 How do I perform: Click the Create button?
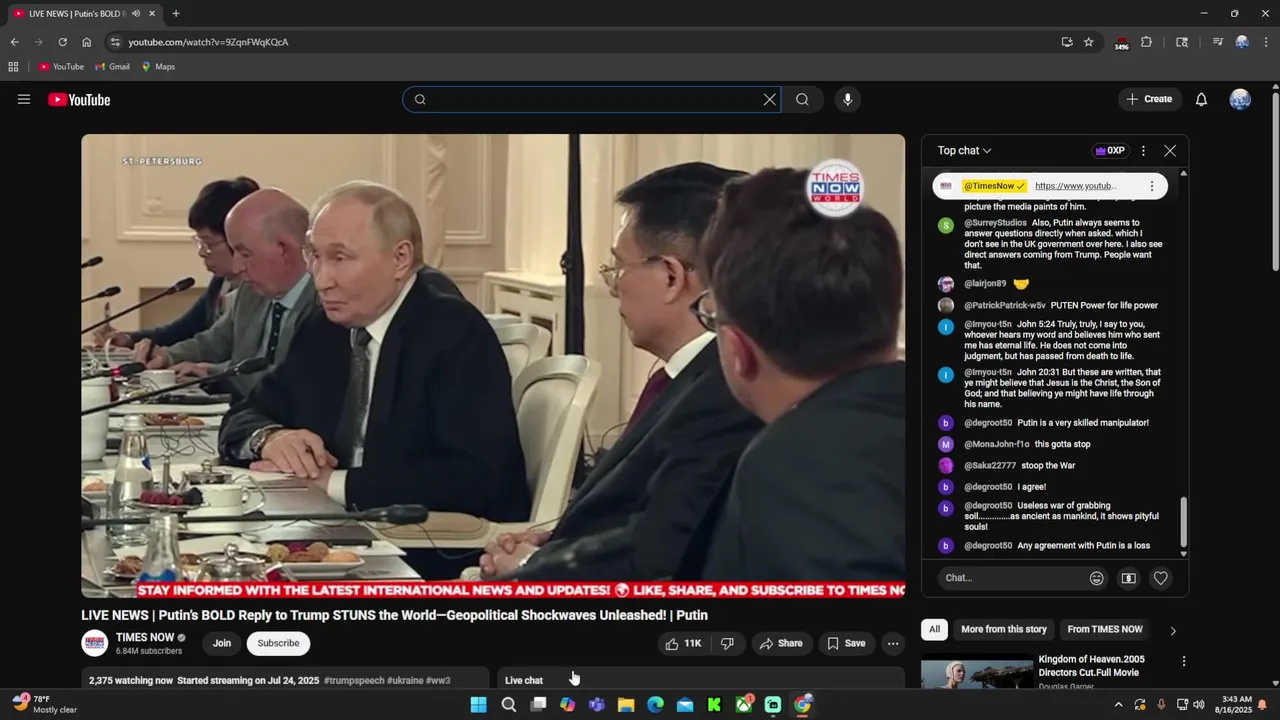click(x=1149, y=99)
